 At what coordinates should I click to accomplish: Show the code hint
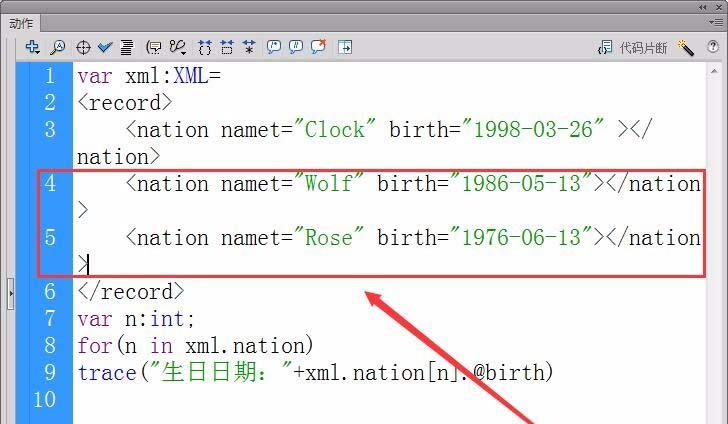(154, 47)
